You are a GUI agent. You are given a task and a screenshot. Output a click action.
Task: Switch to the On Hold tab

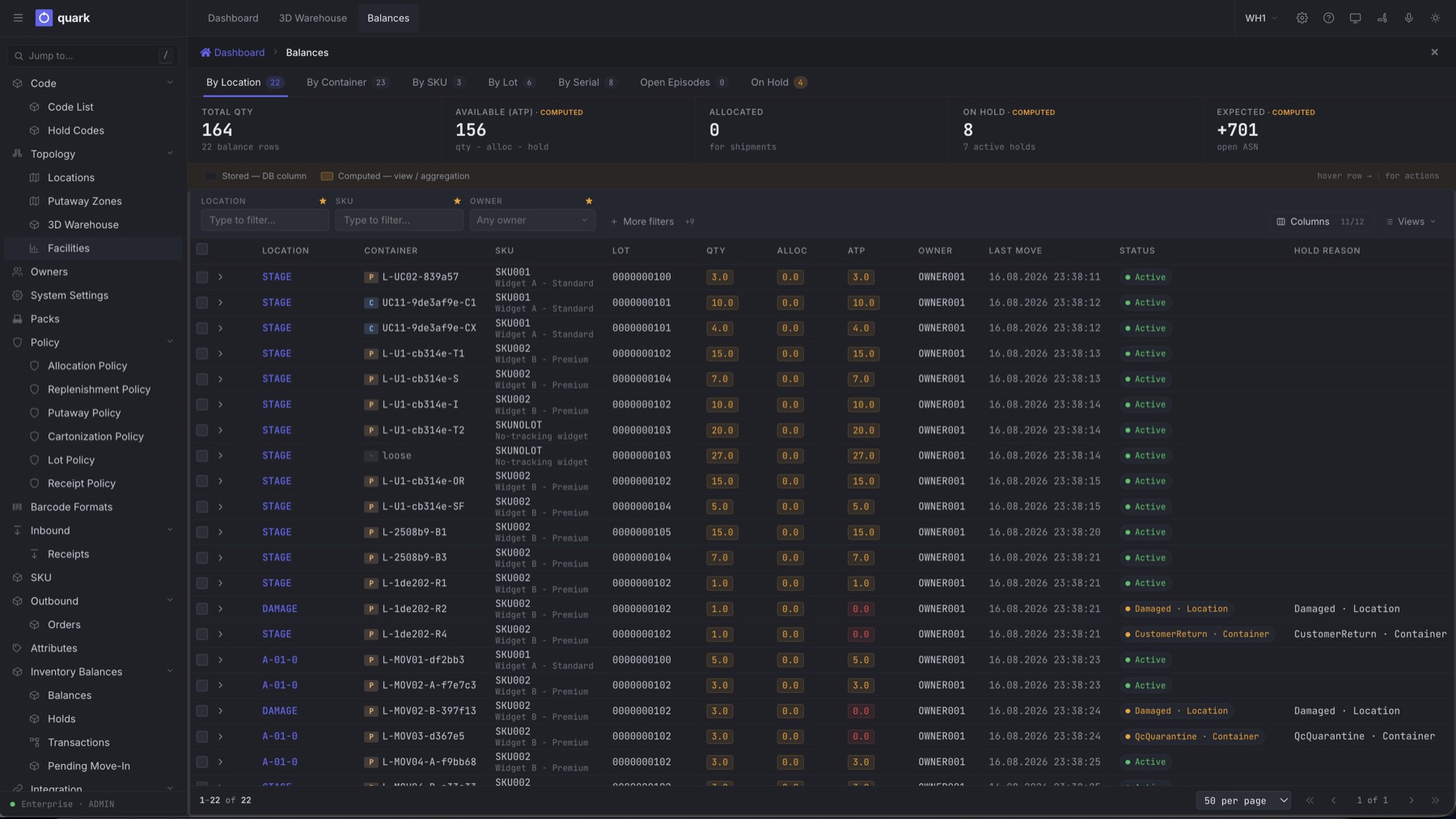[x=778, y=83]
